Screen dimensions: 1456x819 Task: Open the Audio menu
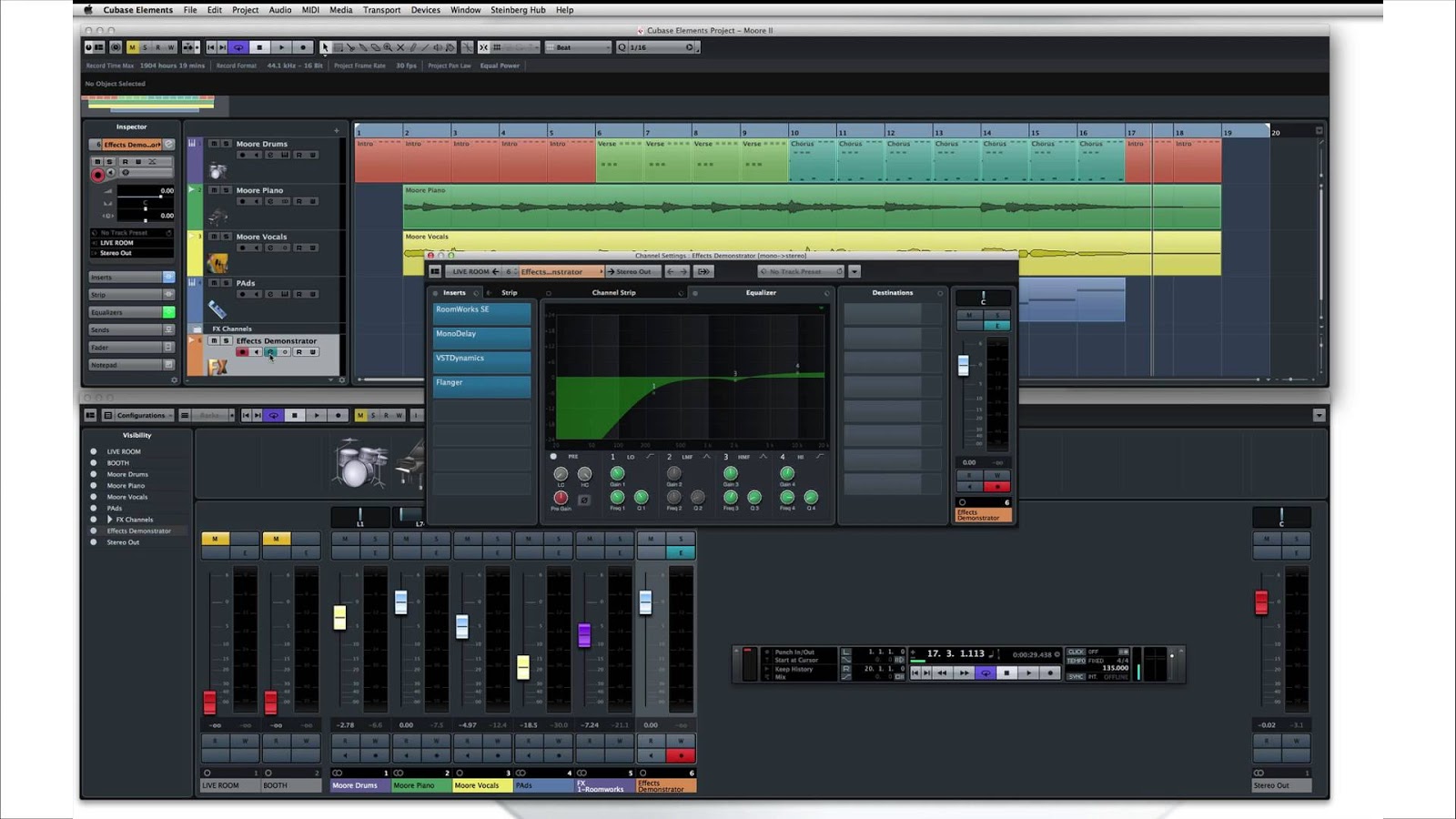point(280,10)
